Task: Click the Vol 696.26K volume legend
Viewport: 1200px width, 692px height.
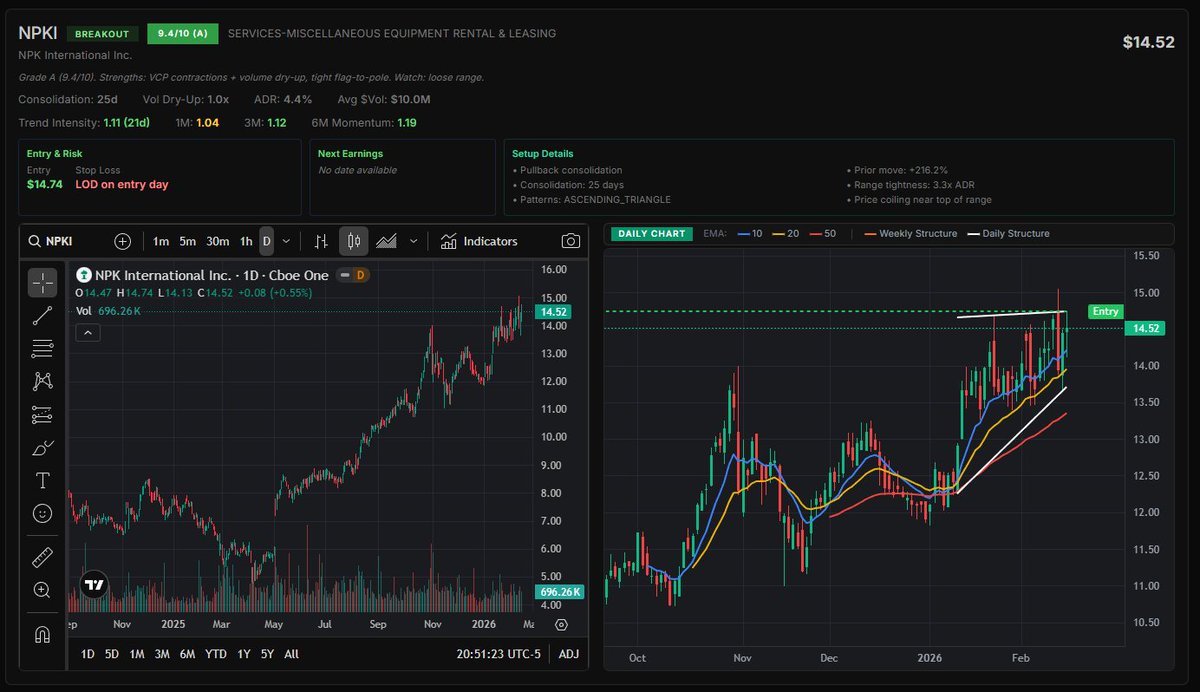Action: [x=110, y=311]
